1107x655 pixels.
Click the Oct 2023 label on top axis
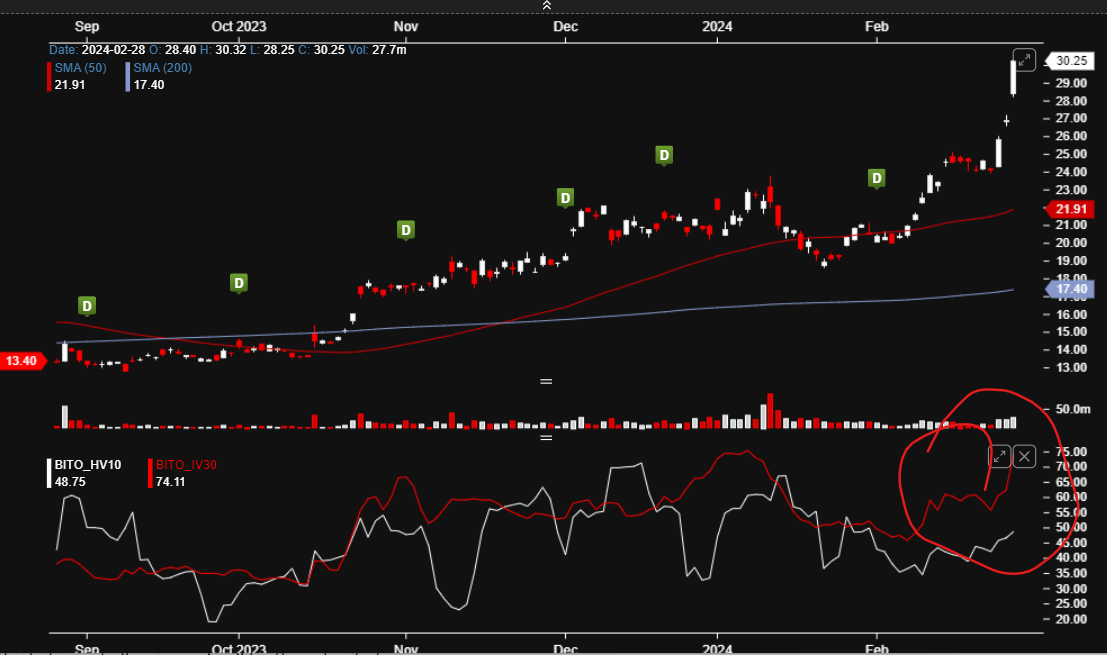coord(239,26)
